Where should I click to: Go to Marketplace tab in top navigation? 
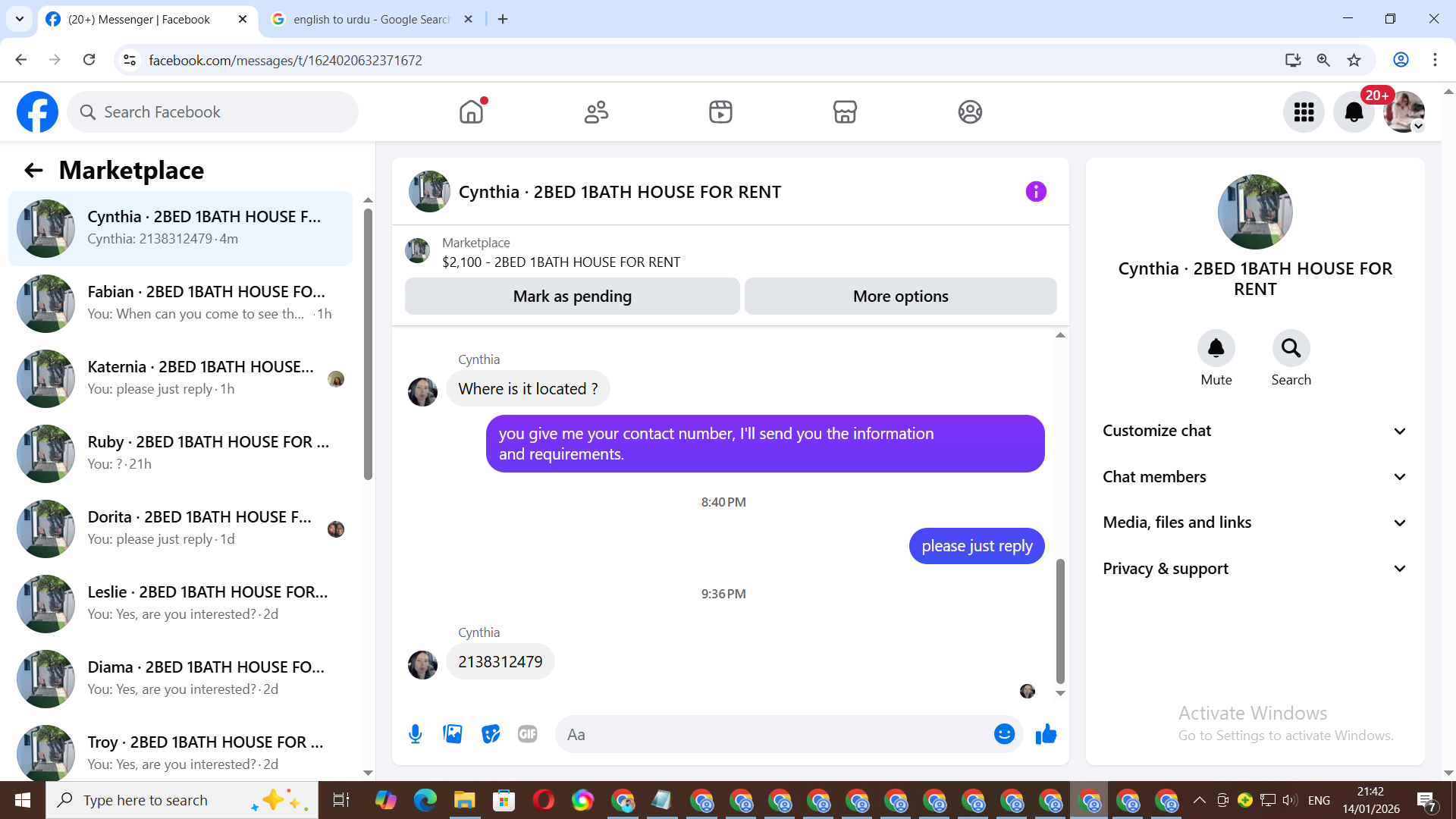coord(845,112)
